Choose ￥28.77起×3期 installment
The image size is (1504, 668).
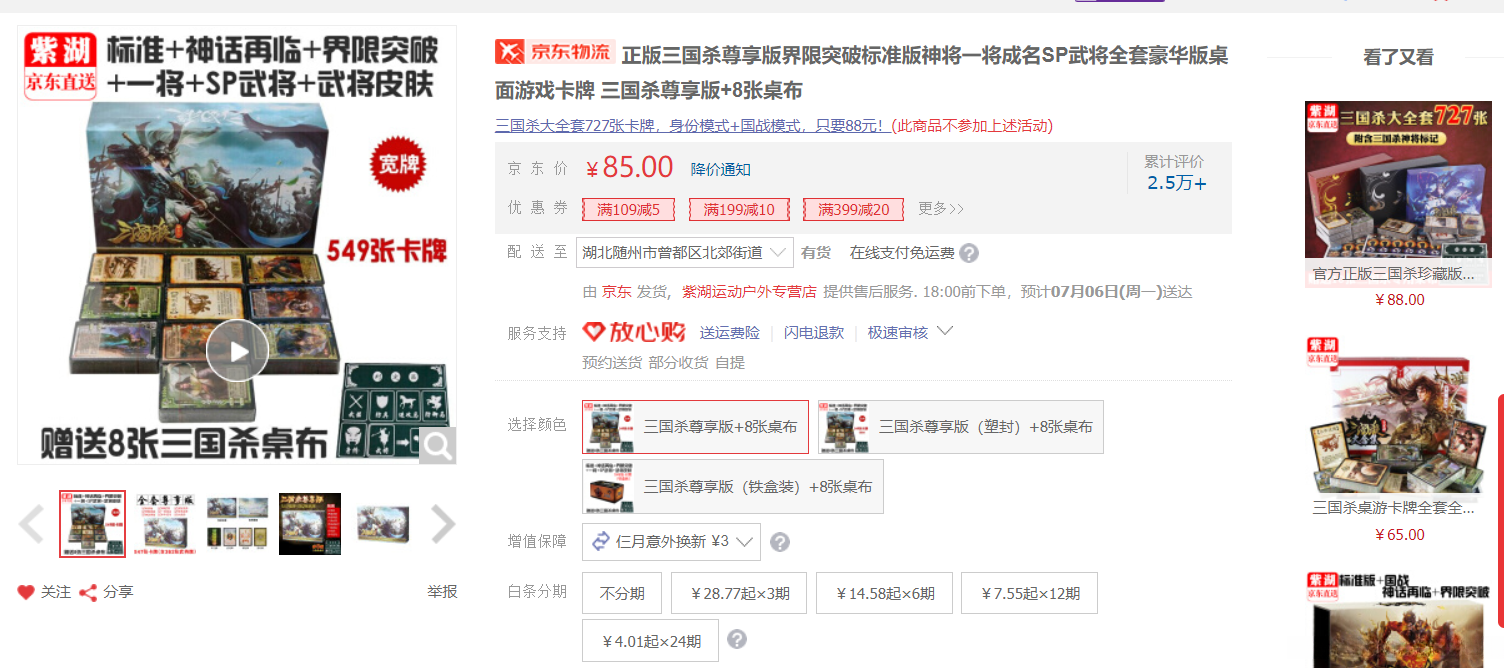click(x=739, y=593)
